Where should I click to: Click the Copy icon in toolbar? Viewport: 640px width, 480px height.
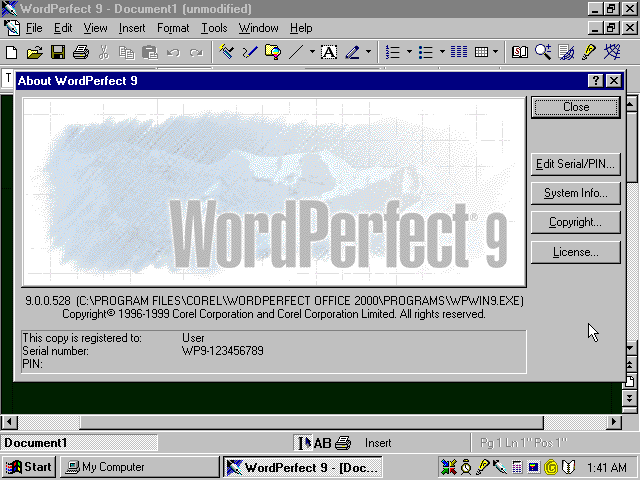127,52
